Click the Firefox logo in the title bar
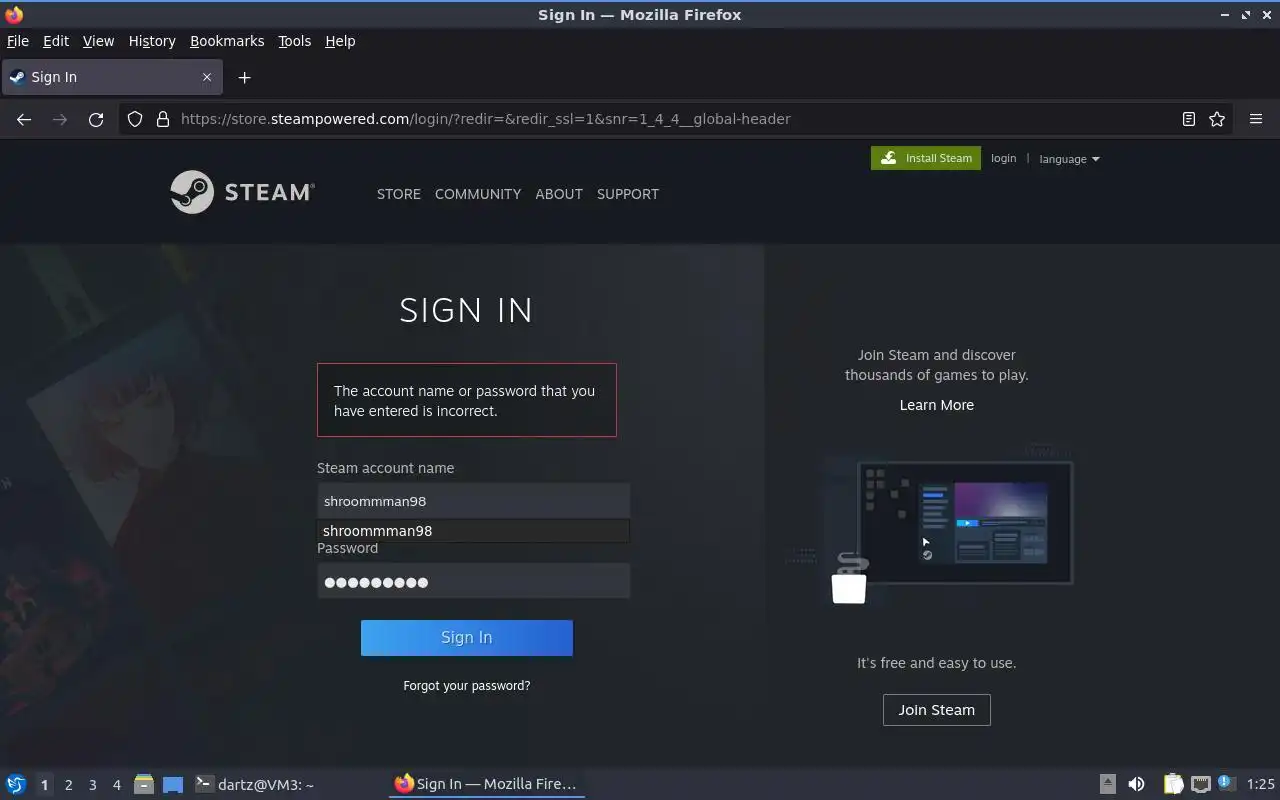The image size is (1280, 800). (14, 14)
